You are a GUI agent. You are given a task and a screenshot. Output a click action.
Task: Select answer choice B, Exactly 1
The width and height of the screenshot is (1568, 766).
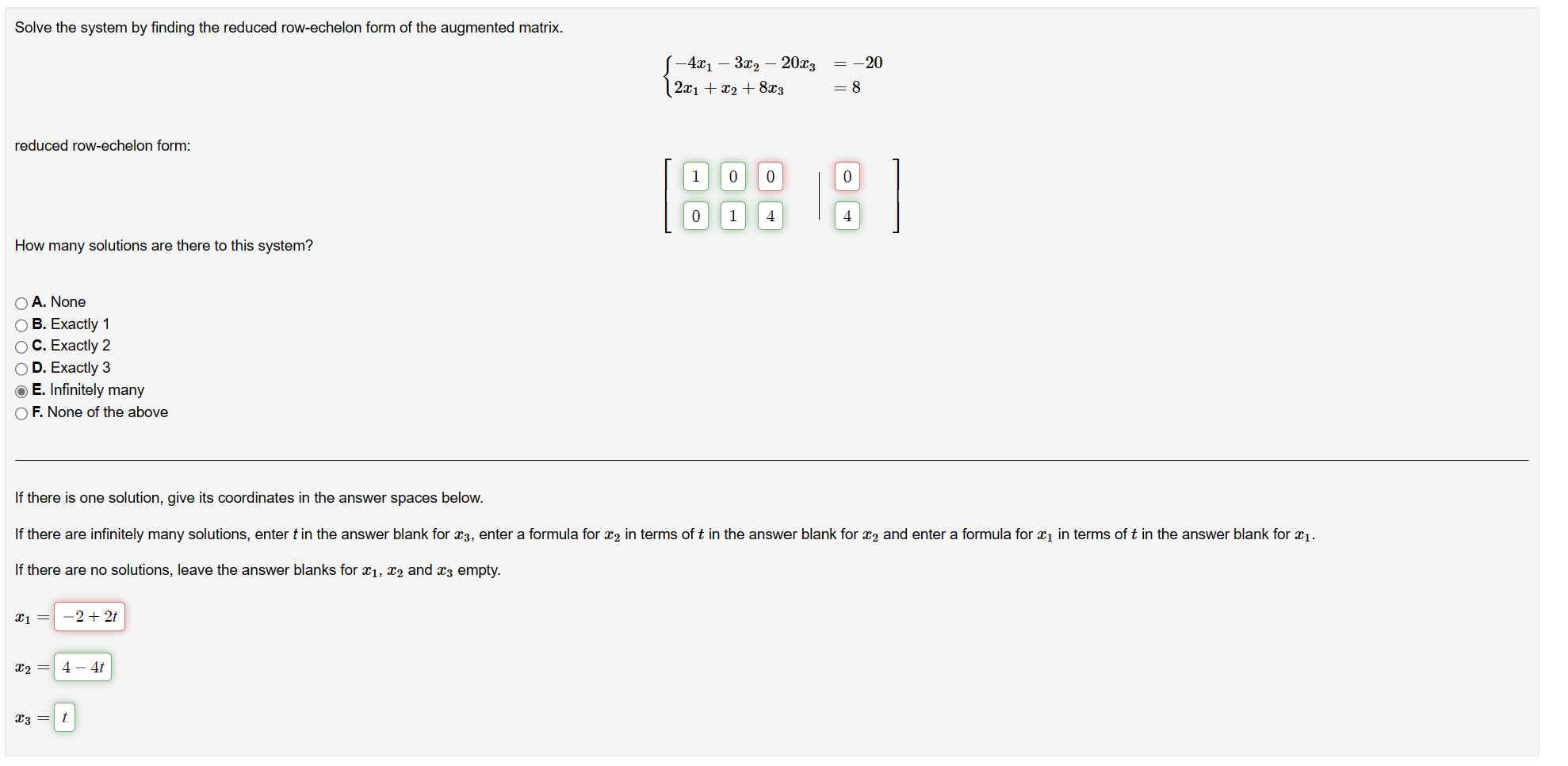click(21, 324)
